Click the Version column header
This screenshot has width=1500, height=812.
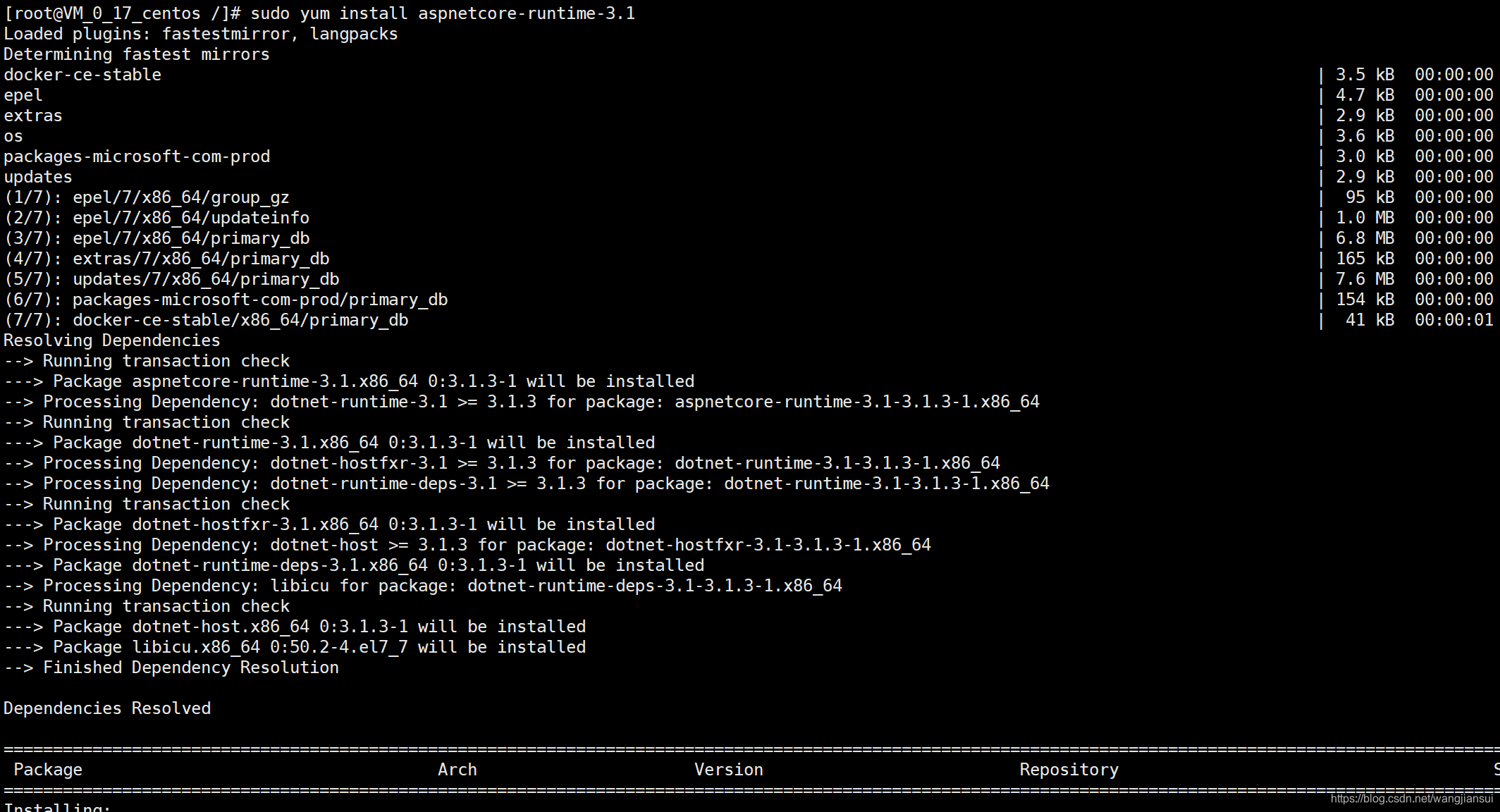coord(728,770)
